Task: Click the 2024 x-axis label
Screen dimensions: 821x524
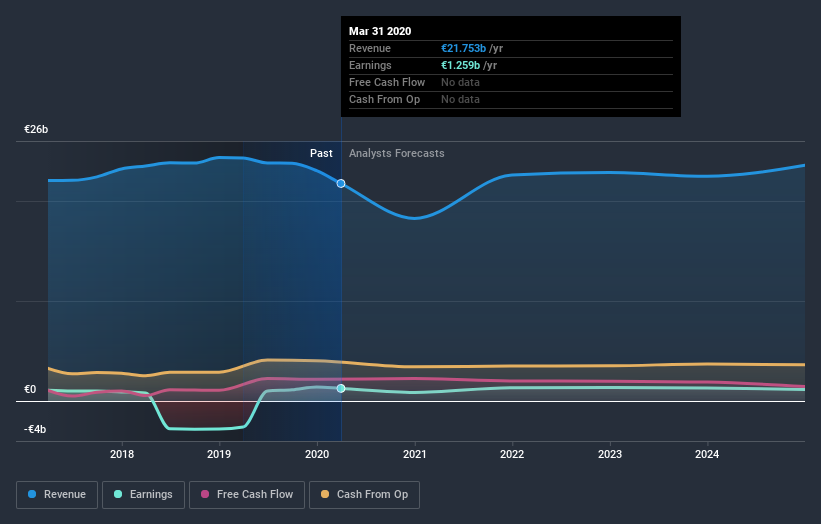Action: tap(707, 454)
